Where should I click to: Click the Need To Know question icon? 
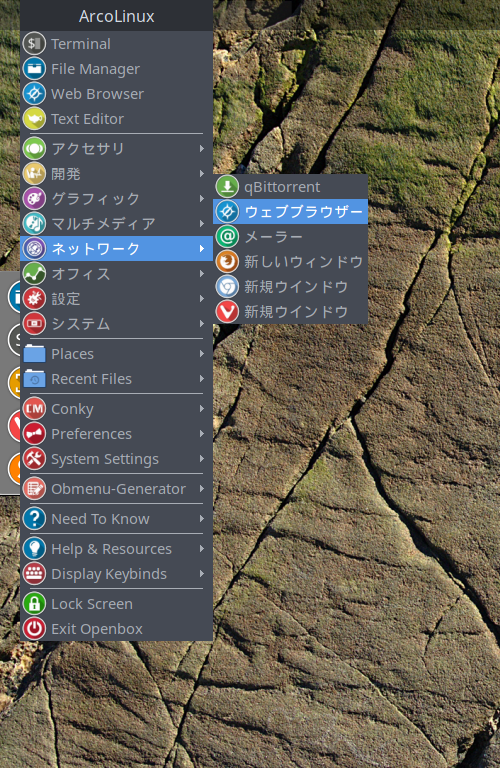pyautogui.click(x=34, y=518)
